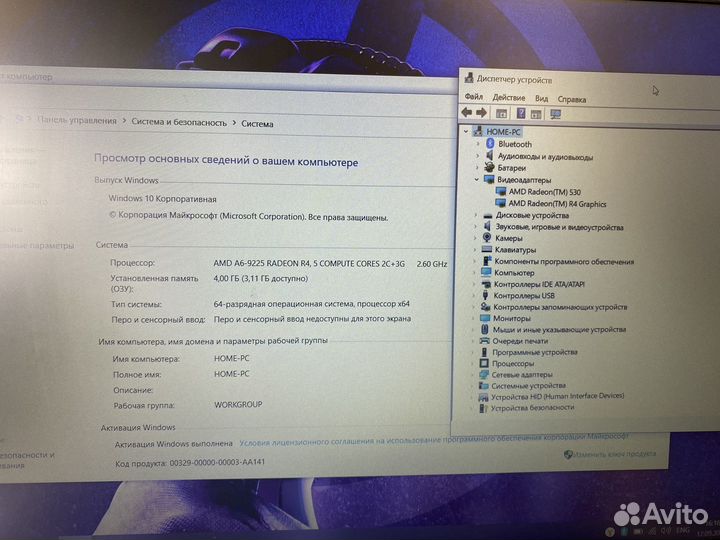Select AMD Radeon(TM) 530 adapter
The image size is (720, 540).
[x=545, y=192]
